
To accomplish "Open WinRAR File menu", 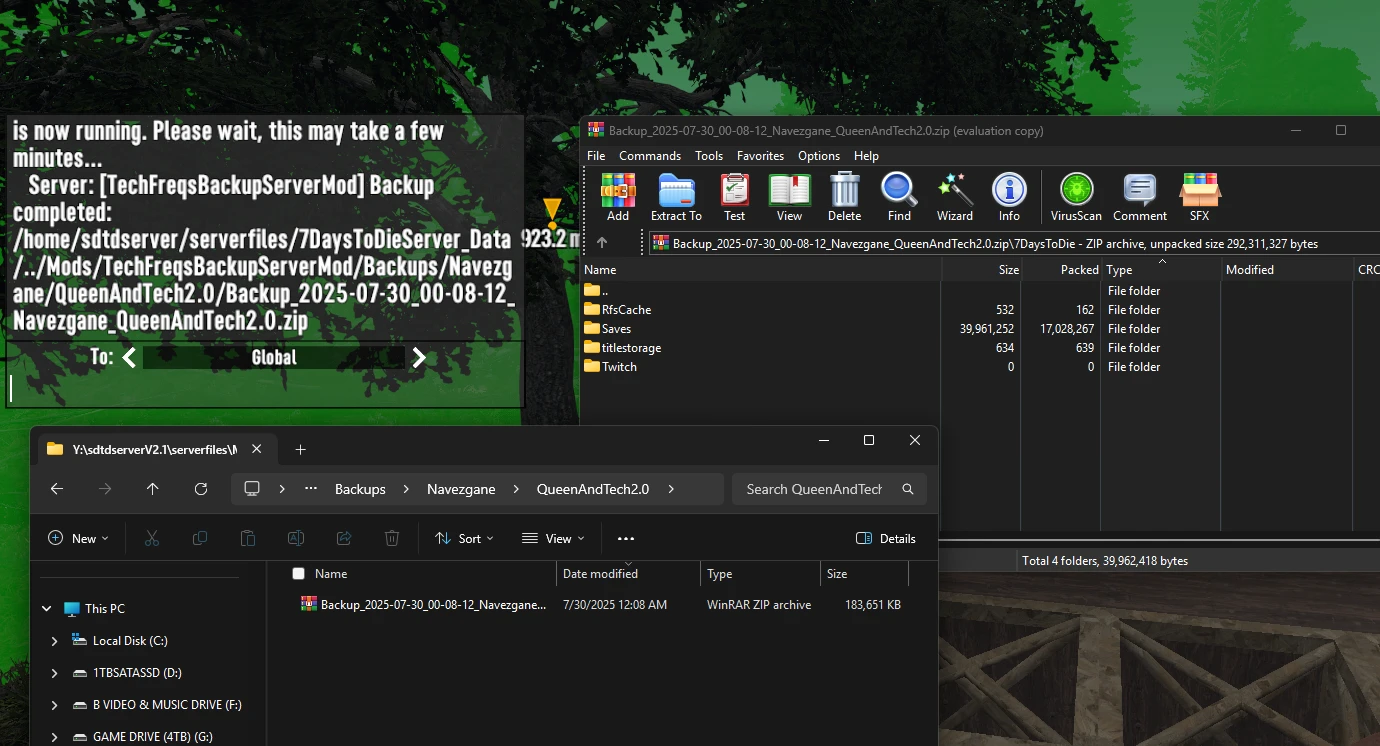I will [x=596, y=156].
